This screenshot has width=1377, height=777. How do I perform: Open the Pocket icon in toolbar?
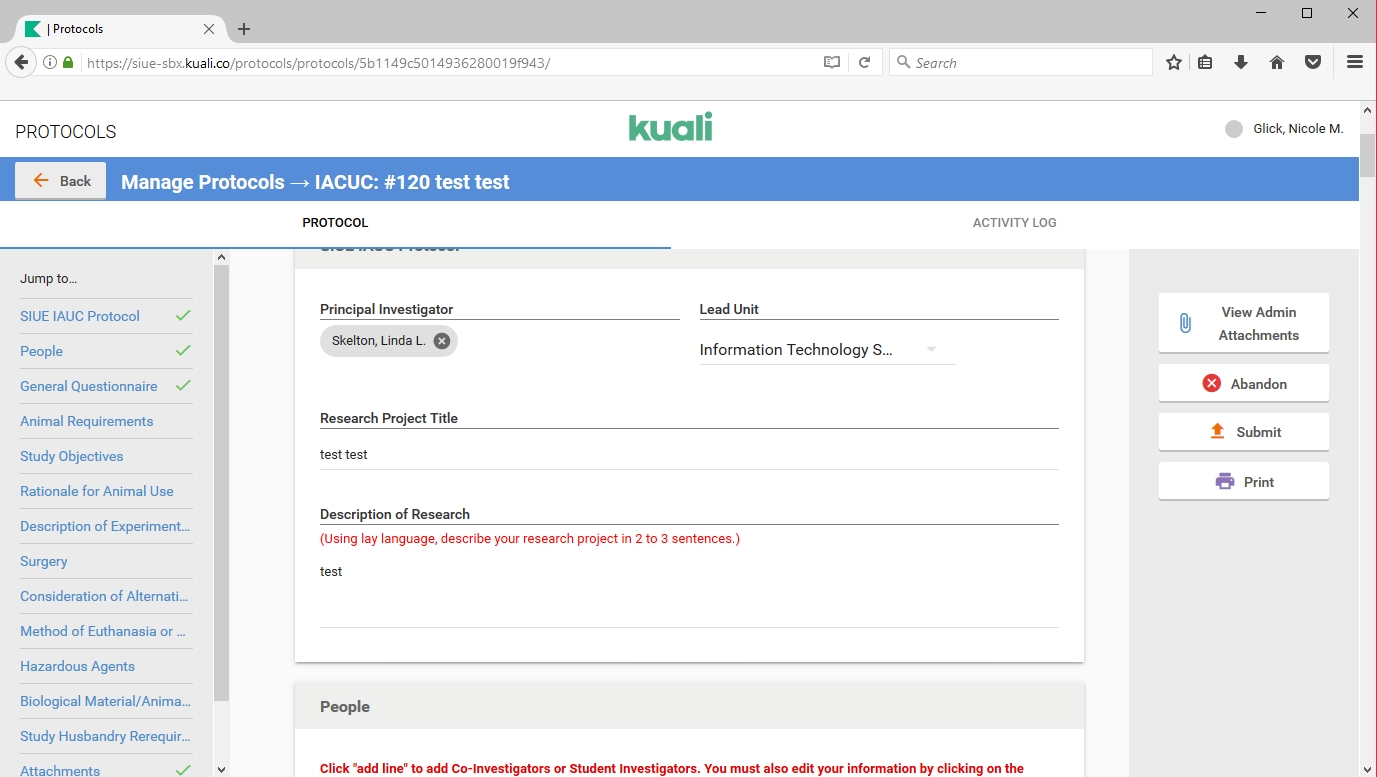point(1313,63)
